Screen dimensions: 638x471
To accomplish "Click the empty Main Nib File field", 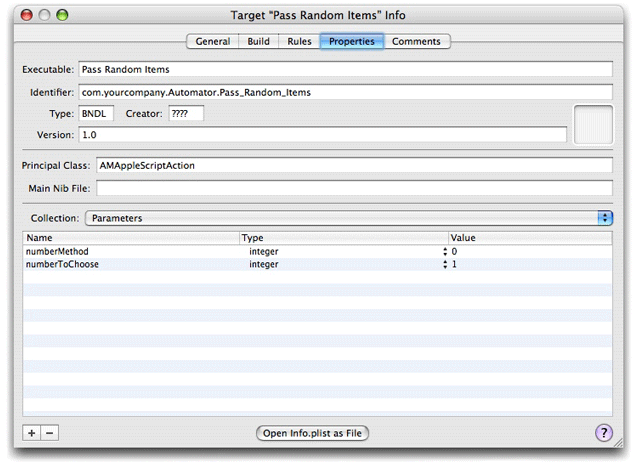I will 352,188.
